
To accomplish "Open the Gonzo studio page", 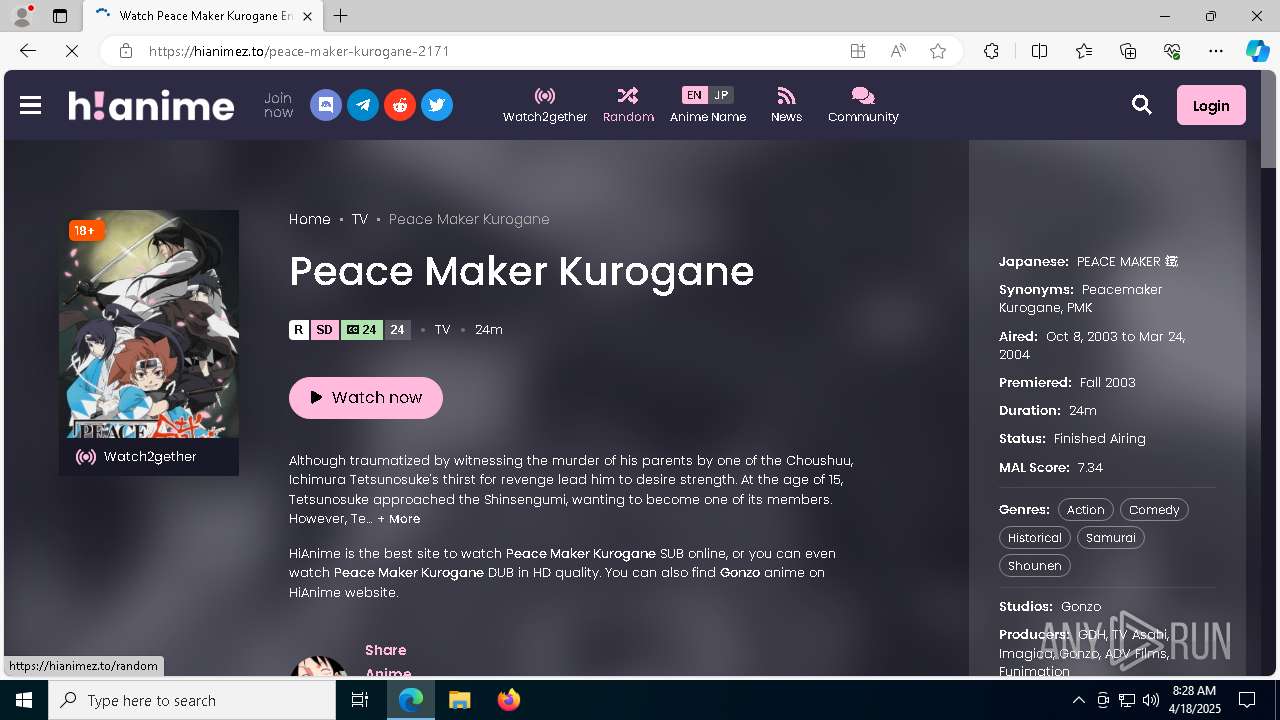I will (x=1081, y=607).
